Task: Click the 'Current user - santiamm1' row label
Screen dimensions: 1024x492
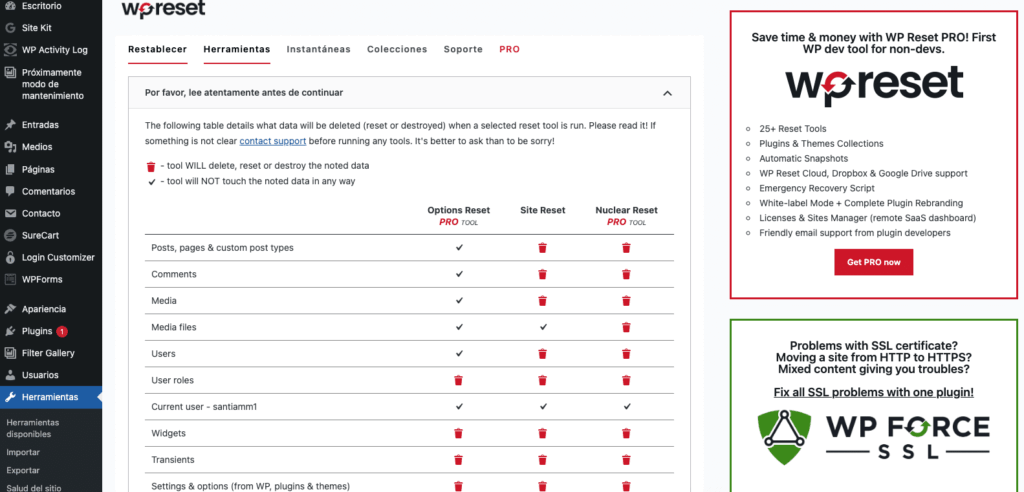Action: 204,406
